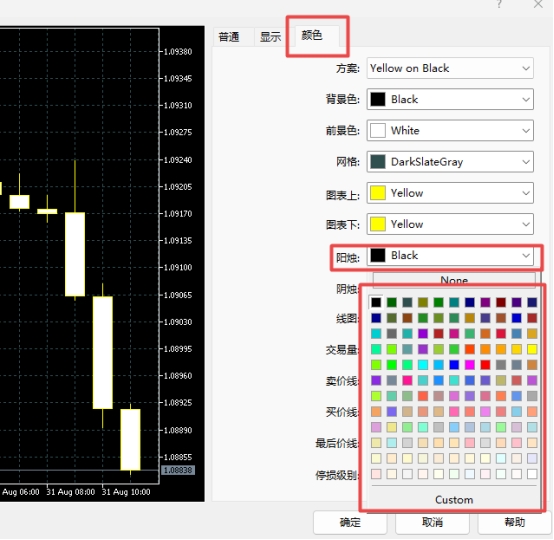The height and width of the screenshot is (540, 554).
Task: Select None in the color picker
Action: pyautogui.click(x=454, y=280)
